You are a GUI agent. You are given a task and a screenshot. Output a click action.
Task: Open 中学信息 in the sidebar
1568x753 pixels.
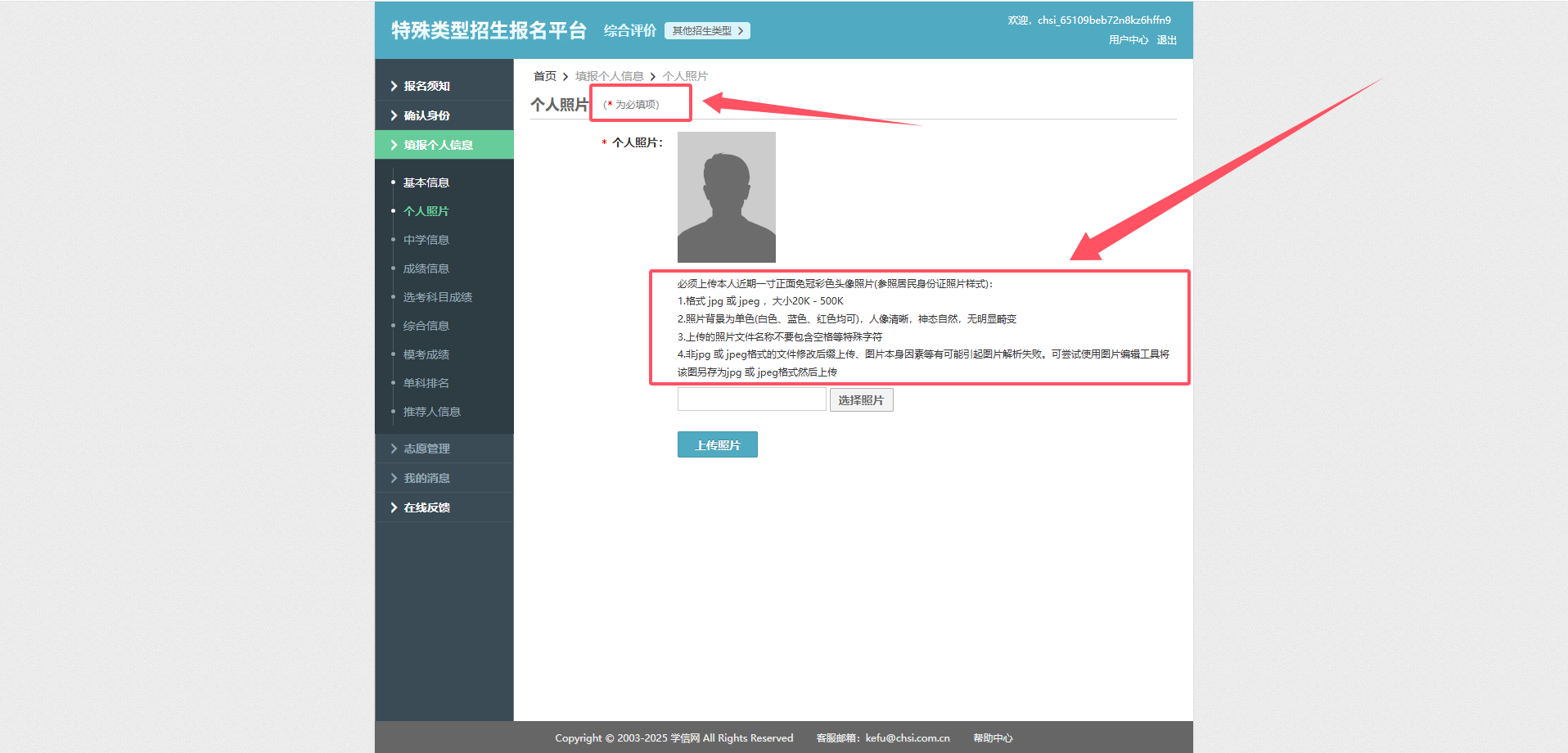[426, 240]
